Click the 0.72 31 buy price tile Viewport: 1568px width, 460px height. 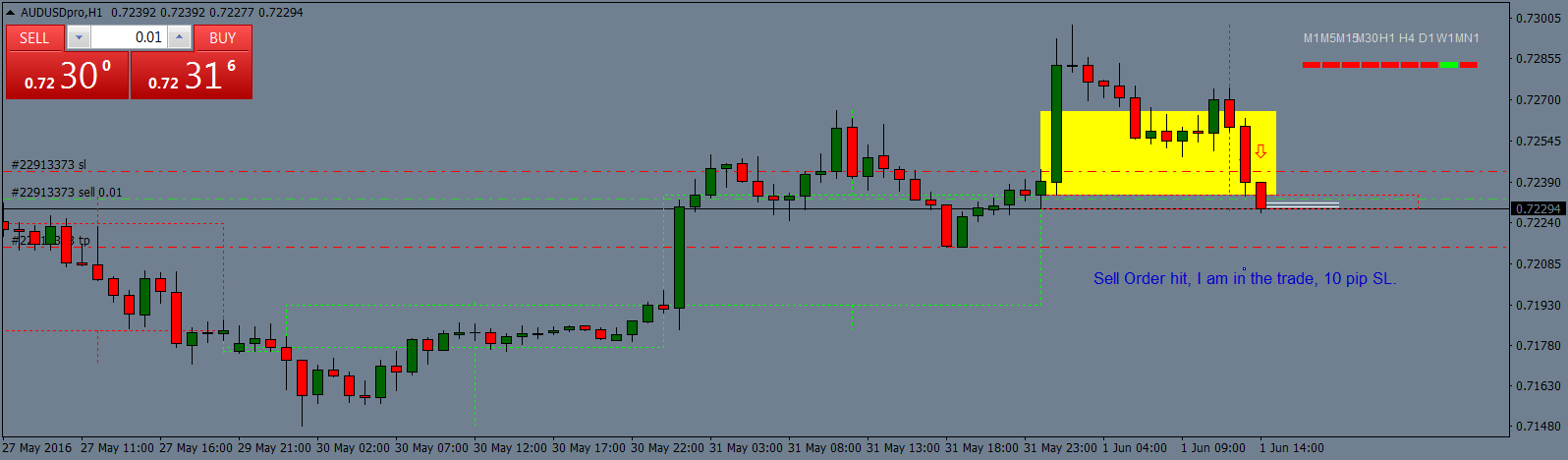point(192,76)
